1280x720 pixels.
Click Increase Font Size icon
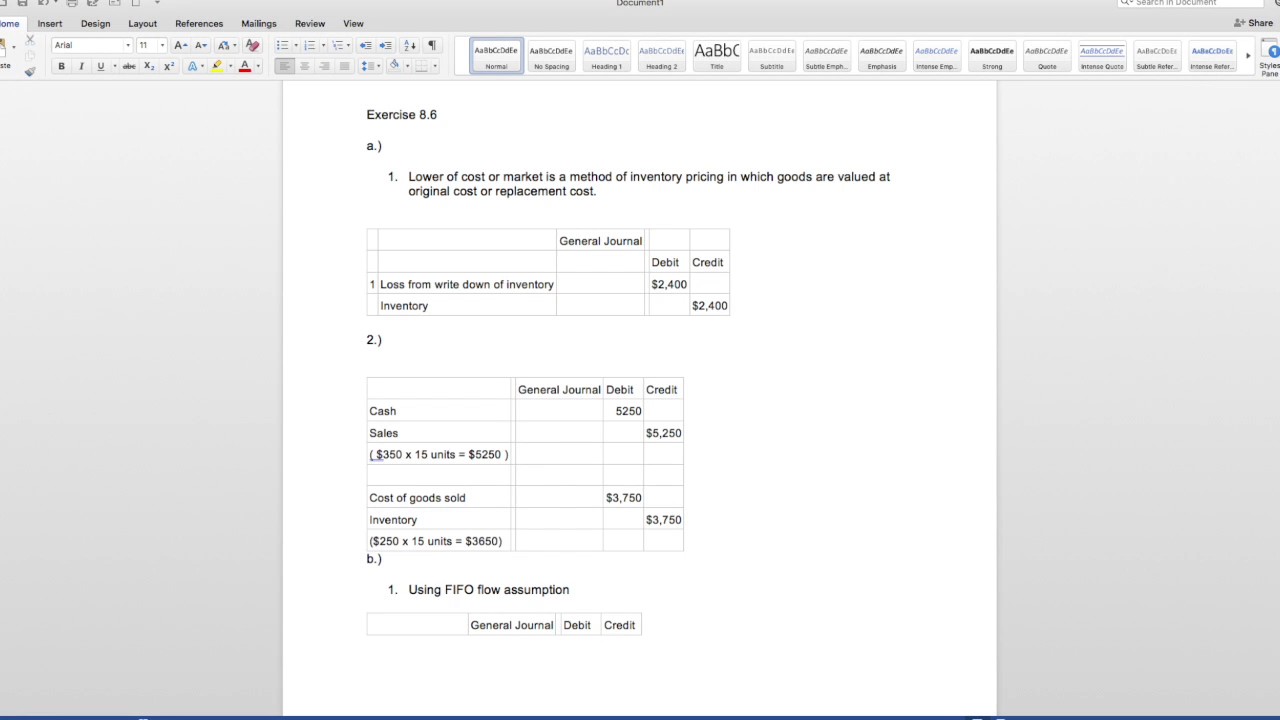(180, 45)
